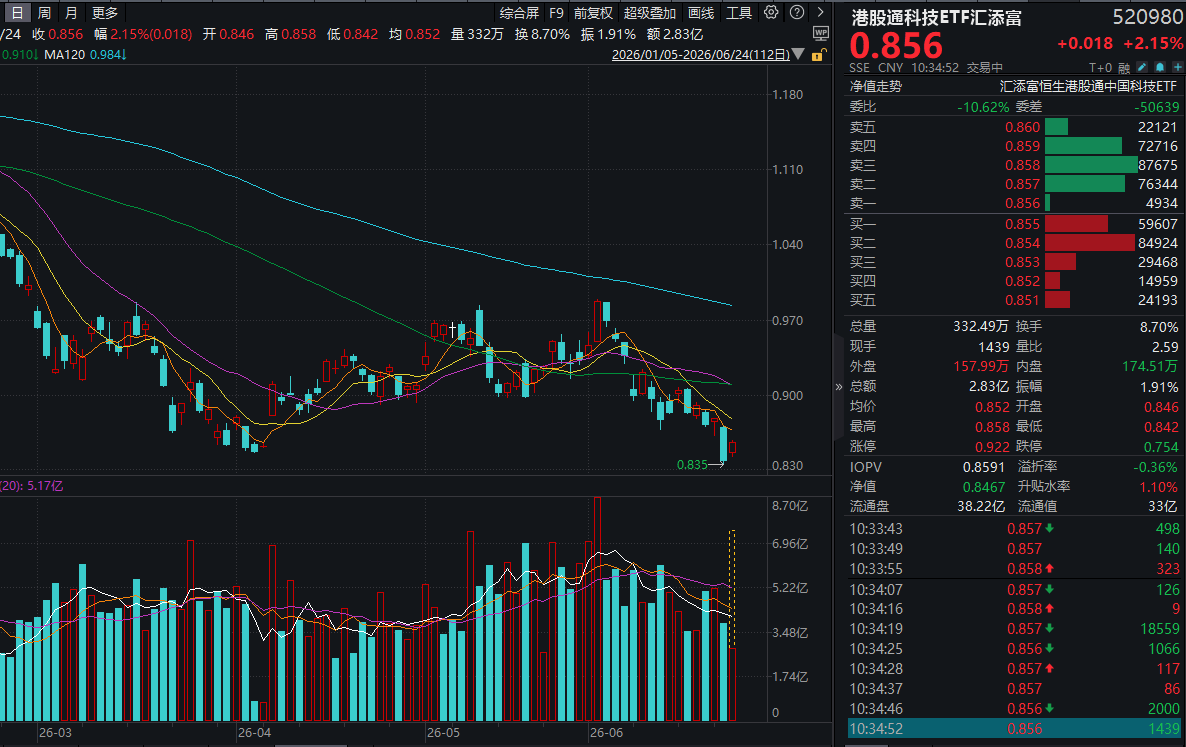
Task: Open the settings gear in chart toolbar
Action: (x=771, y=12)
